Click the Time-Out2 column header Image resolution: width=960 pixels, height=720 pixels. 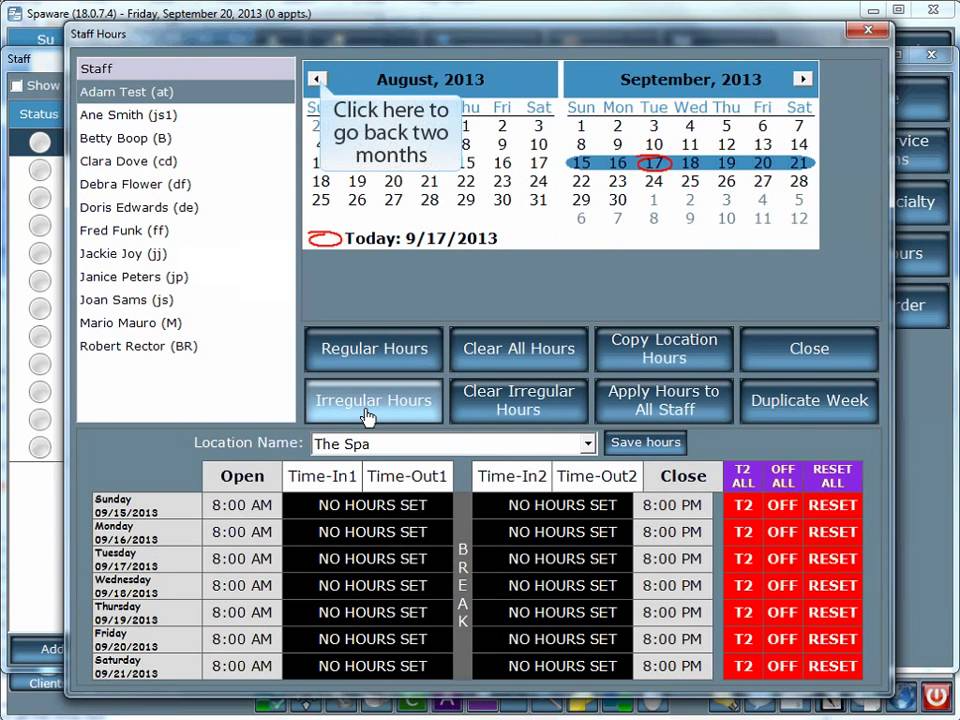point(597,476)
